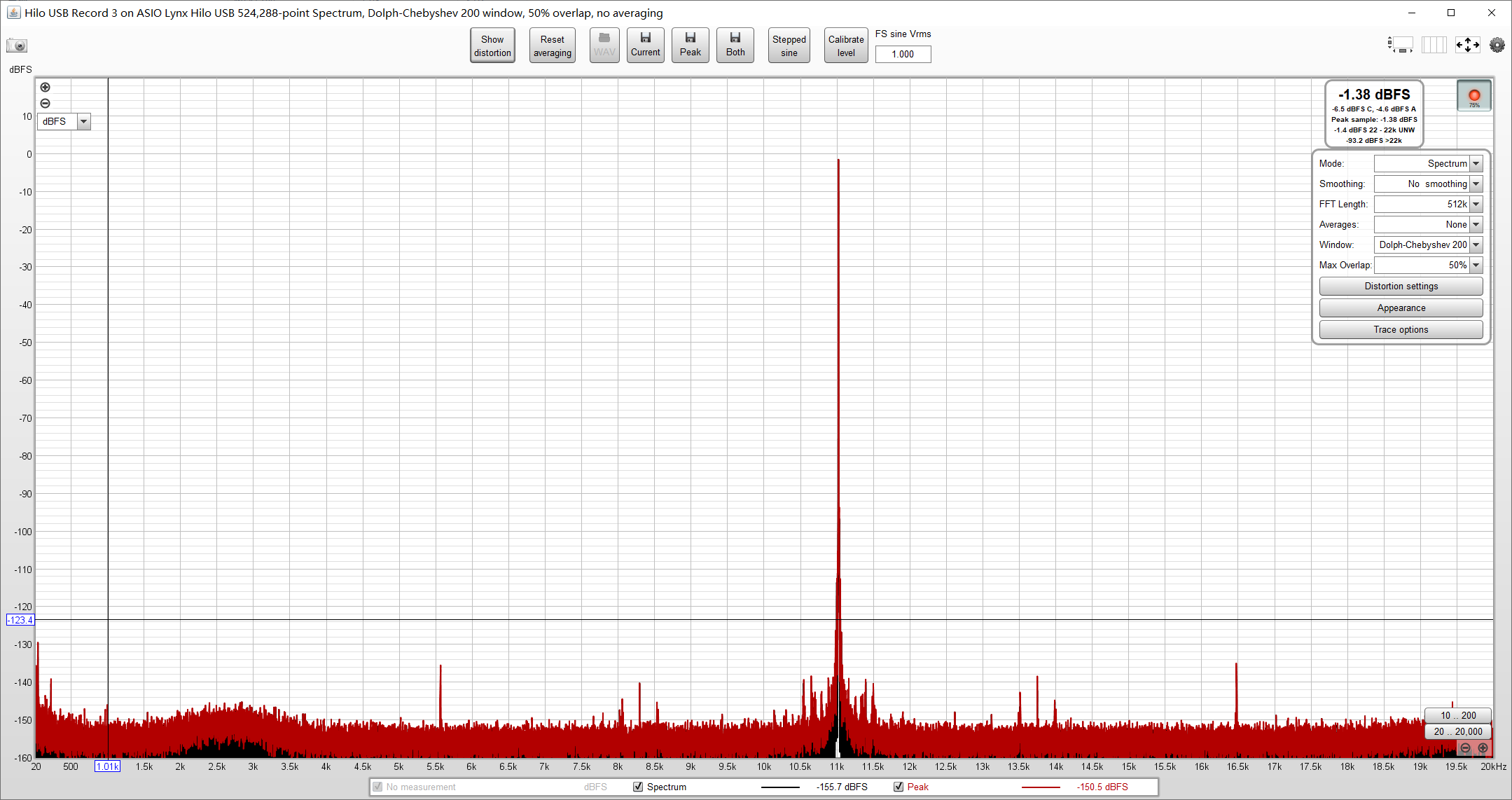Click the -1.38 dBFS level readout
This screenshot has width=1512, height=800.
[x=1374, y=95]
